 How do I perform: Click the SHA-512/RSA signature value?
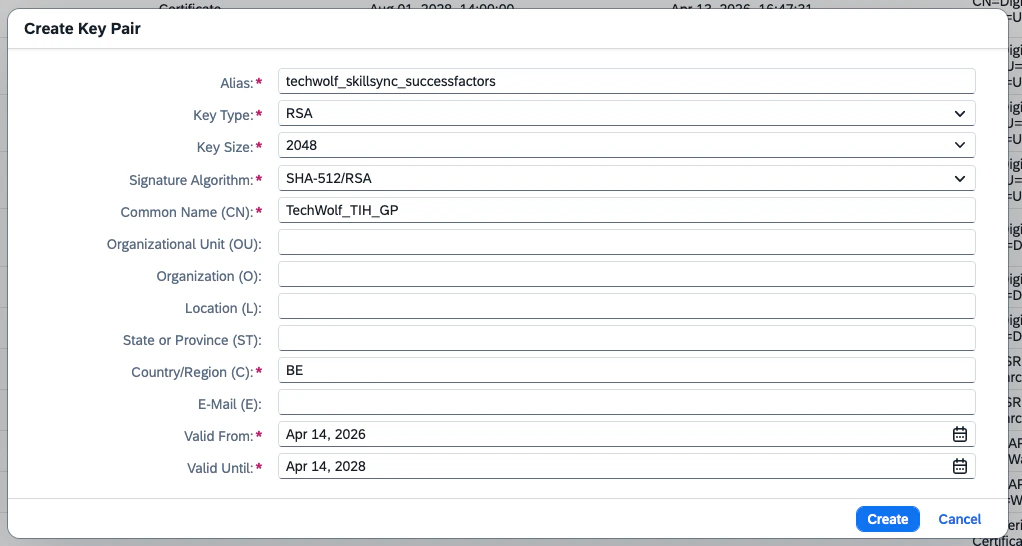point(328,178)
